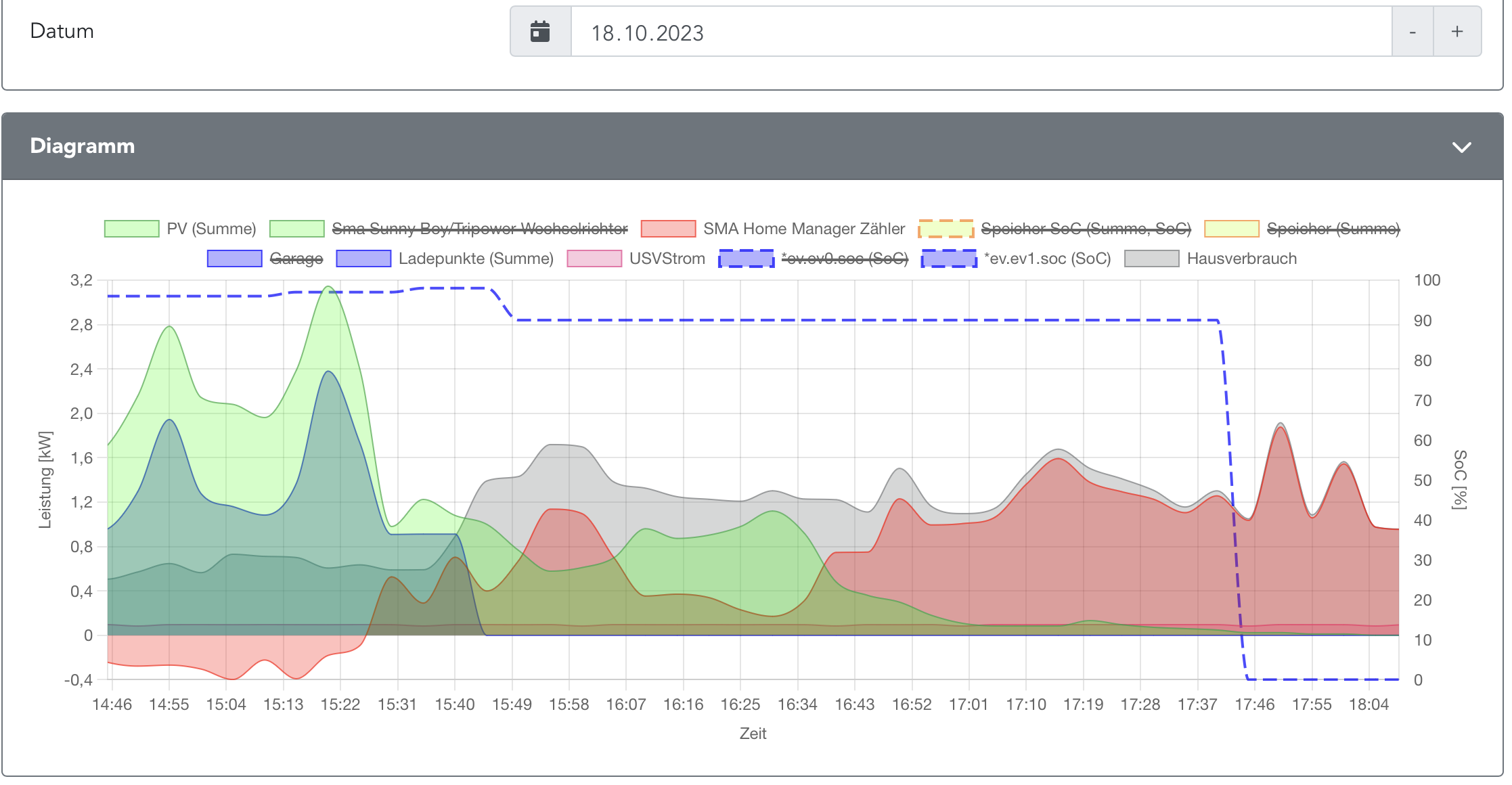Enable Speicher SoC (Summe, SoC) legend item

click(1085, 229)
